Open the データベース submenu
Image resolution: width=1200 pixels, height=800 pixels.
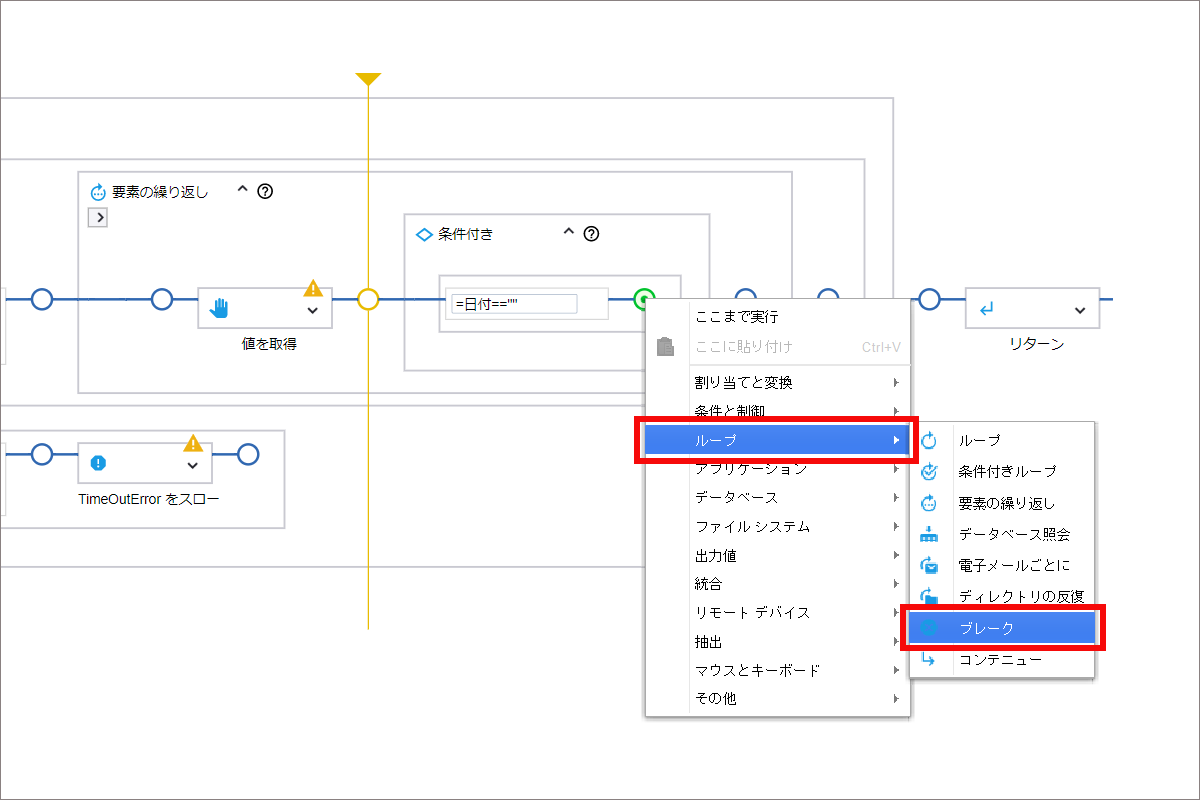(x=778, y=497)
